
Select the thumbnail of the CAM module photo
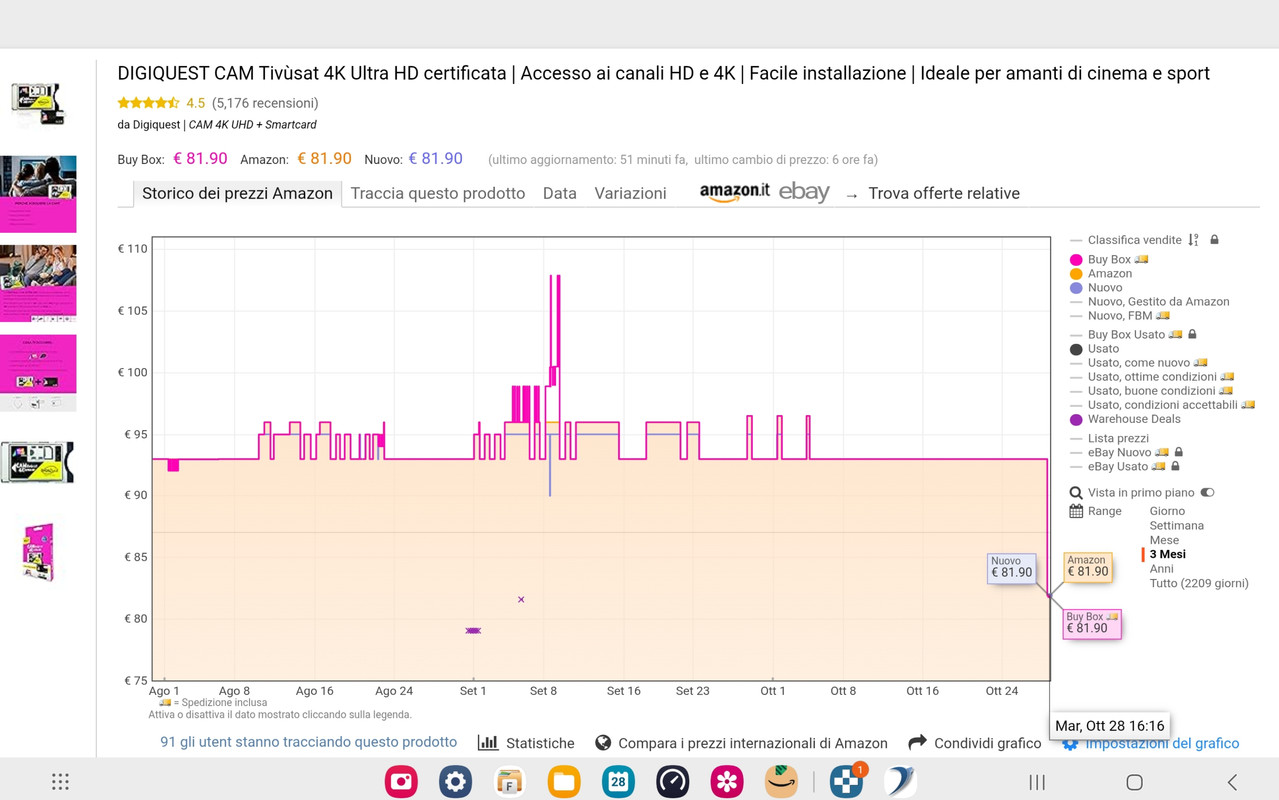[x=38, y=463]
